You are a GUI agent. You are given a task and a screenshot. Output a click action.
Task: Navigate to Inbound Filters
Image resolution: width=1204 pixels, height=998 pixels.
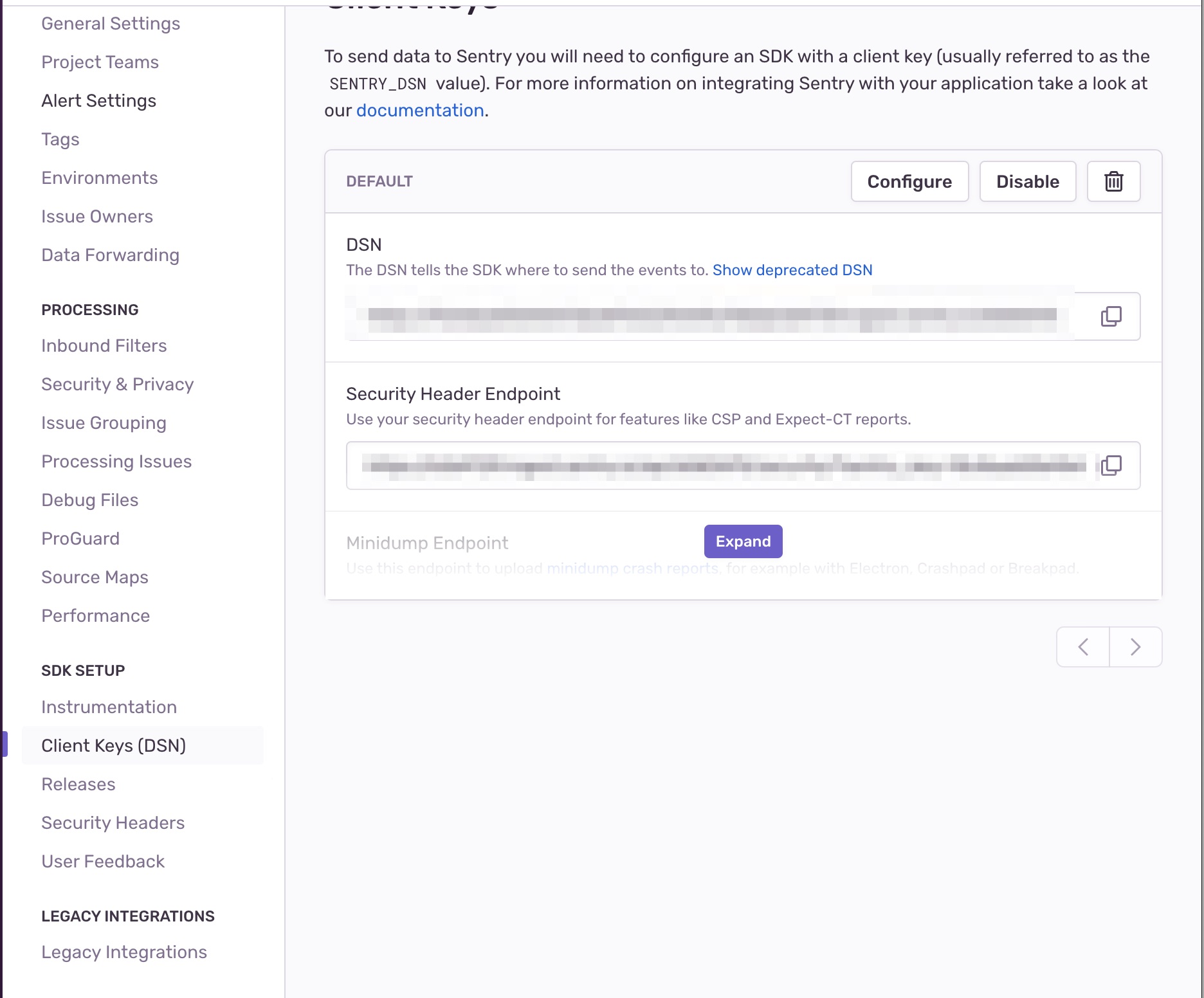104,346
